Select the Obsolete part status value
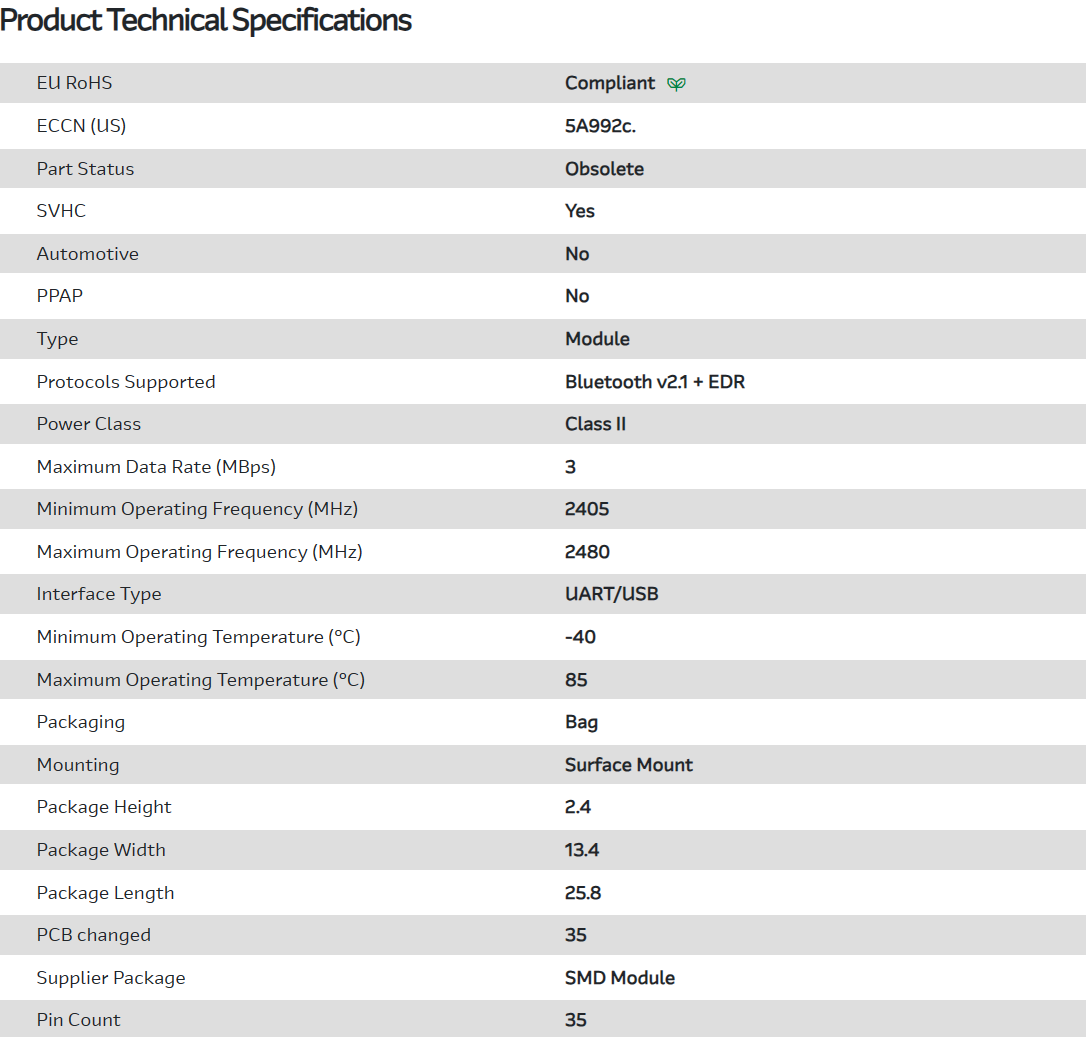This screenshot has height=1037, width=1086. click(x=604, y=169)
